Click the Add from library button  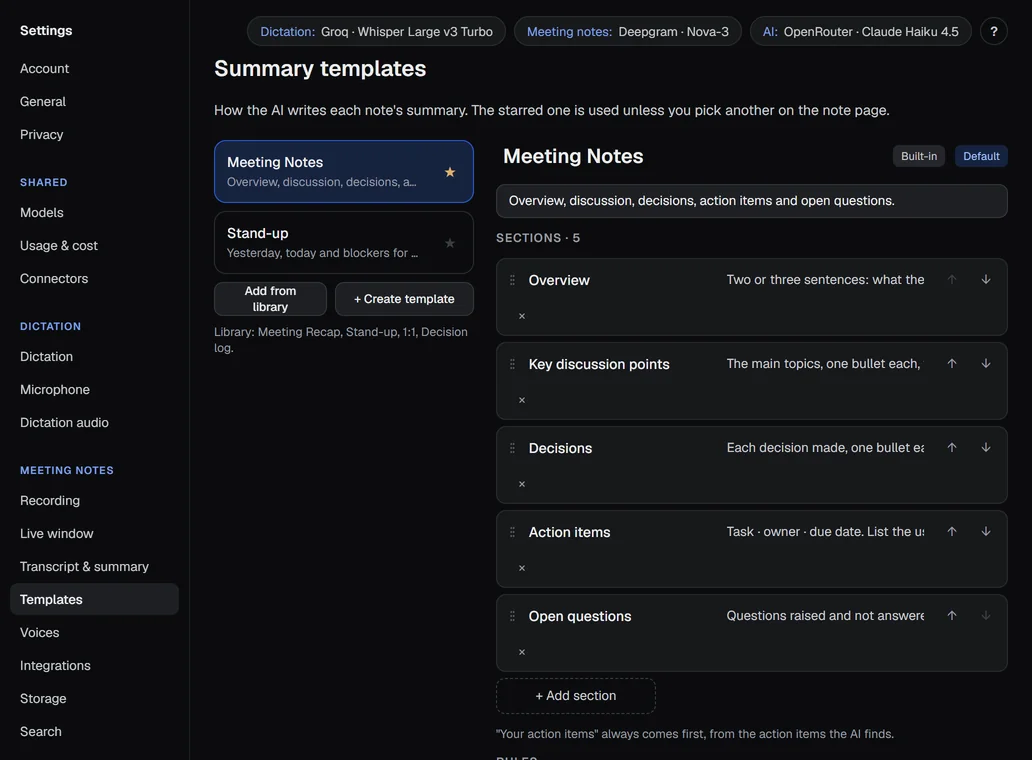[270, 299]
